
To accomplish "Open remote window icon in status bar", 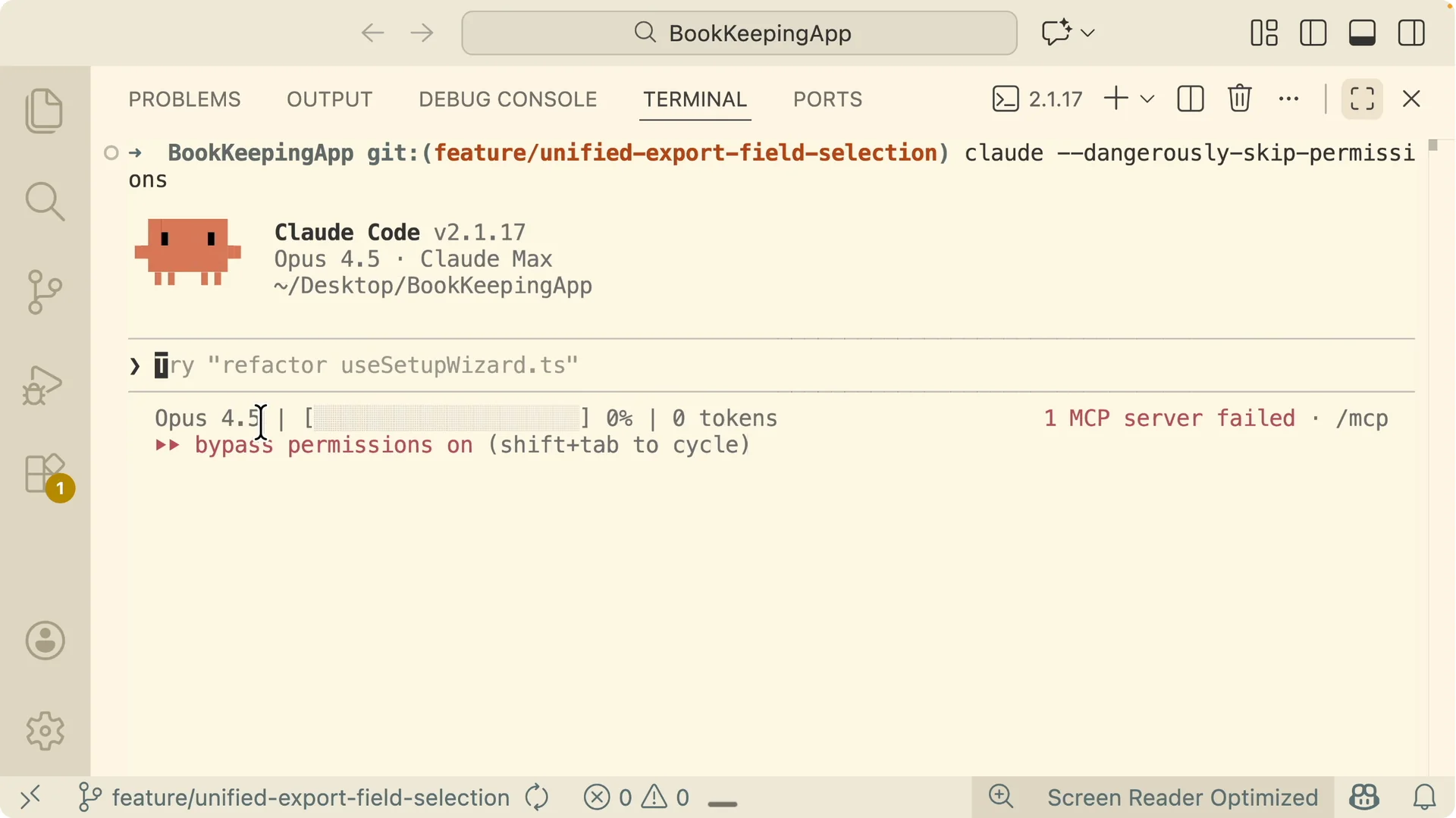I will coord(30,798).
